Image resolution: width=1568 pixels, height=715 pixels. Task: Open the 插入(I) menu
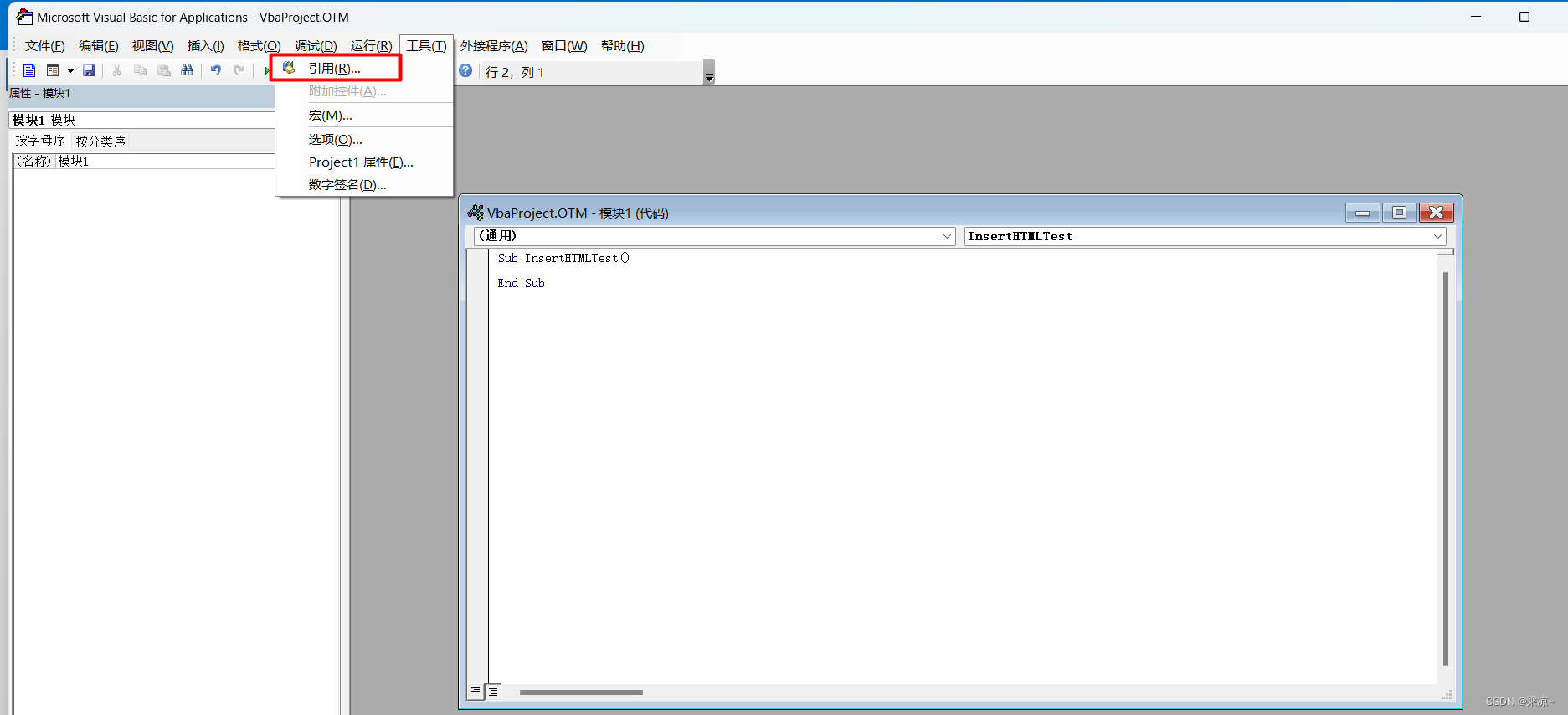[x=206, y=46]
